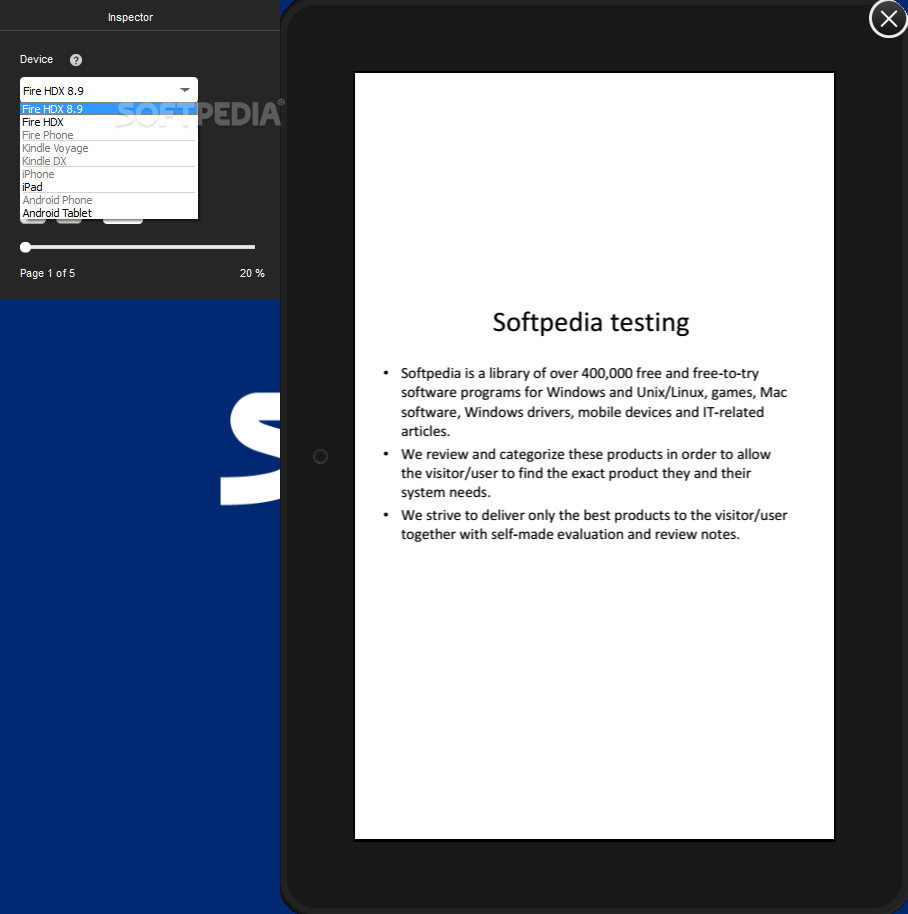Choose Fire HDX from device list

point(109,122)
